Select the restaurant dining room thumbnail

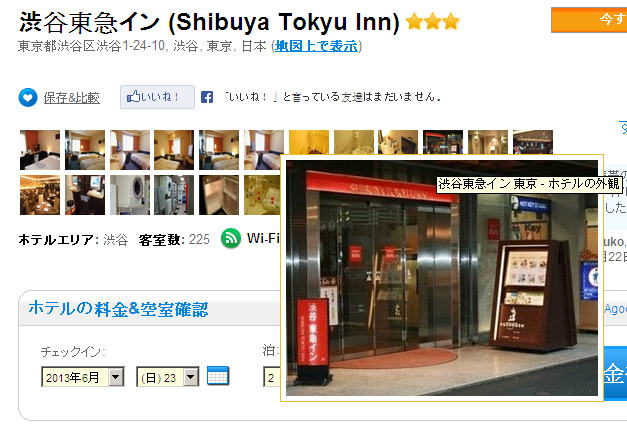[x=40, y=195]
